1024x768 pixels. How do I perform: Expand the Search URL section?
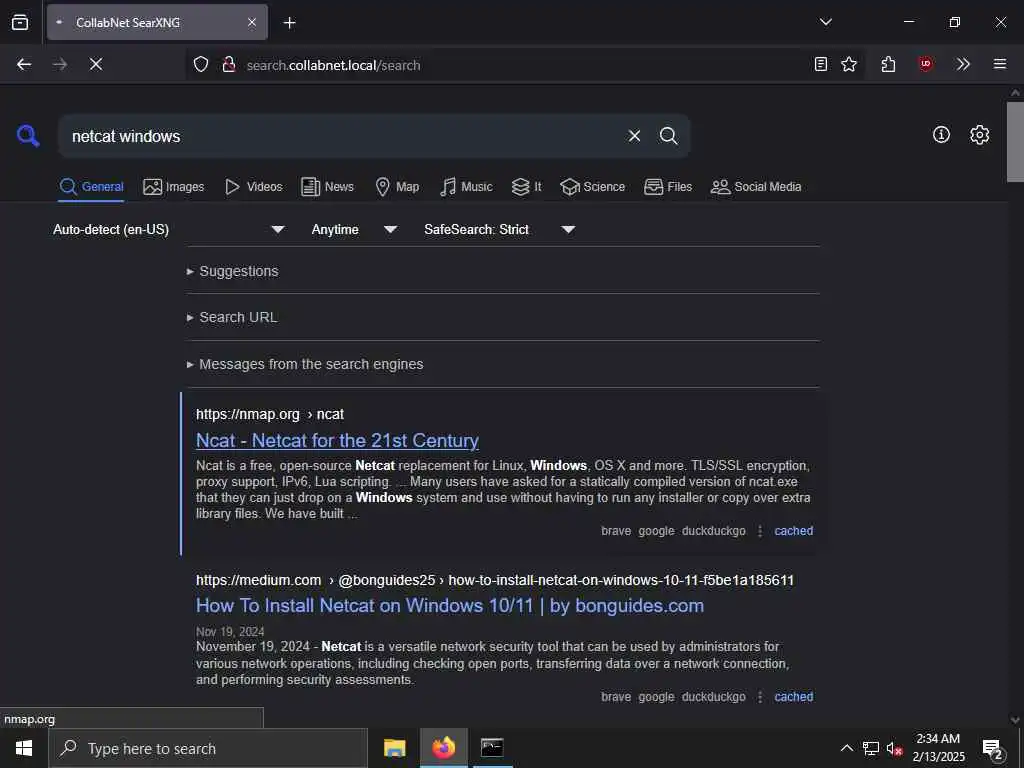232,317
